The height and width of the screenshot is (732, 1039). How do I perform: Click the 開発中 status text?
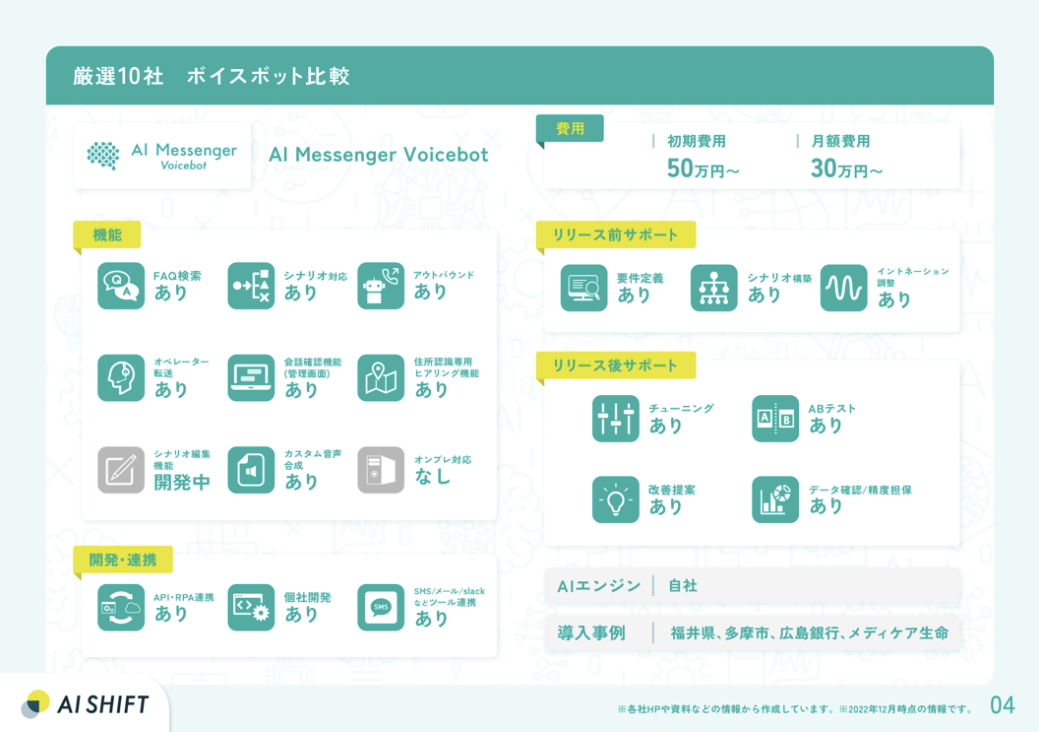coord(182,482)
